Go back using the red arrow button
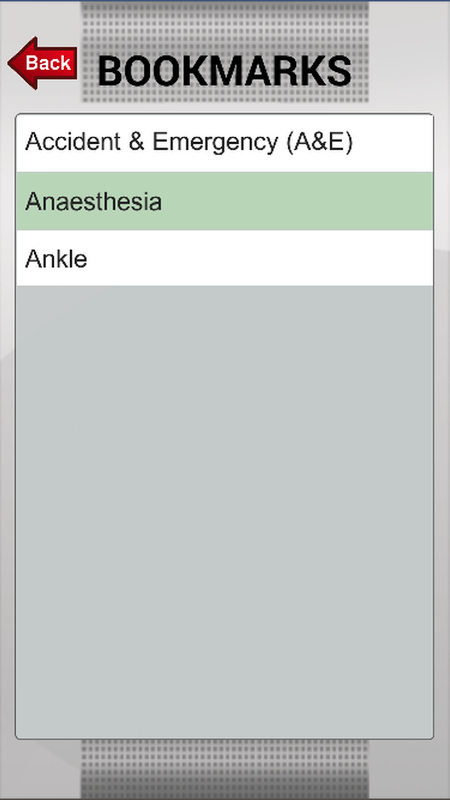Image resolution: width=450 pixels, height=800 pixels. tap(43, 63)
